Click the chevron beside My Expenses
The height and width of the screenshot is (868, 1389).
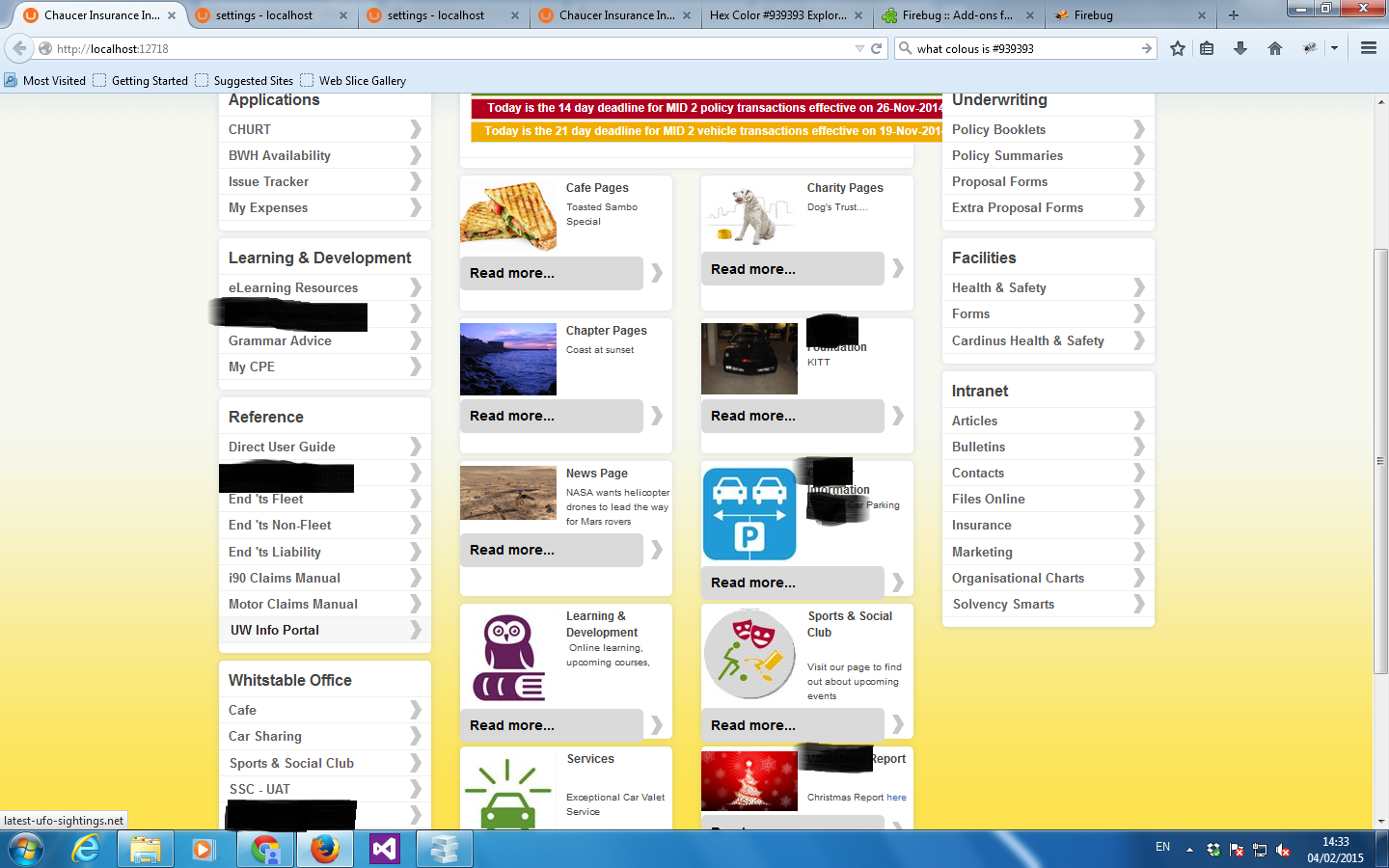(x=416, y=207)
